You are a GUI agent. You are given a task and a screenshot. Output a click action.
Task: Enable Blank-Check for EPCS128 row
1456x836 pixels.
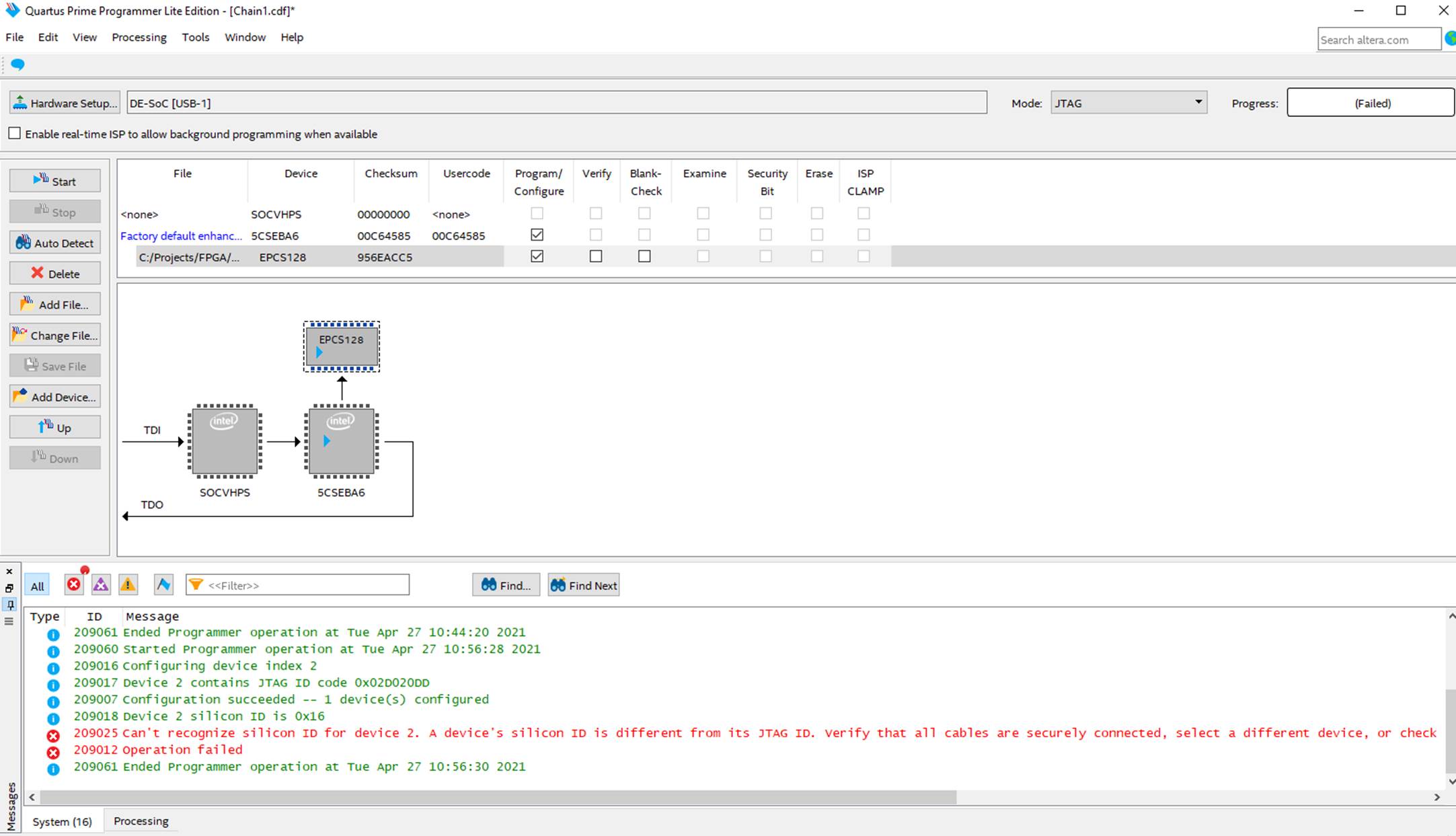[x=644, y=256]
